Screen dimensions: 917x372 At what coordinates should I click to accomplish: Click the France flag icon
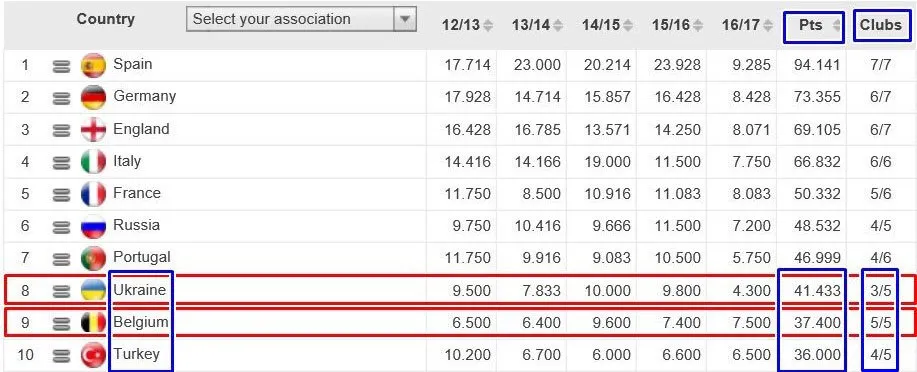94,194
